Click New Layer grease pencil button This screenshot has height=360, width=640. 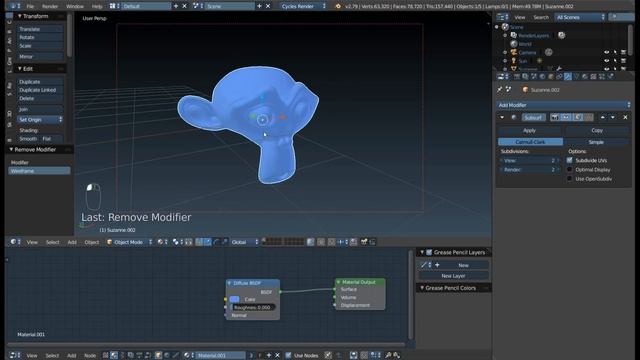click(x=453, y=276)
